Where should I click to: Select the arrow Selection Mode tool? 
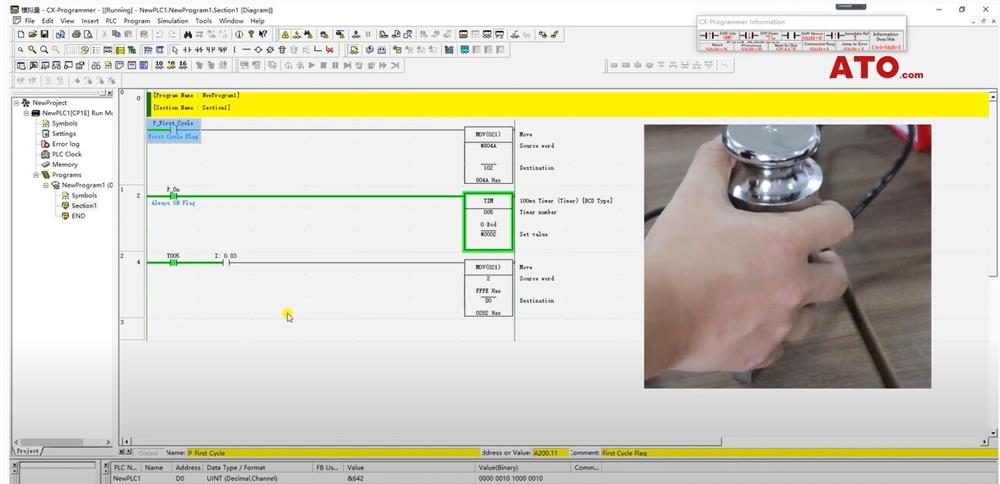(x=175, y=50)
